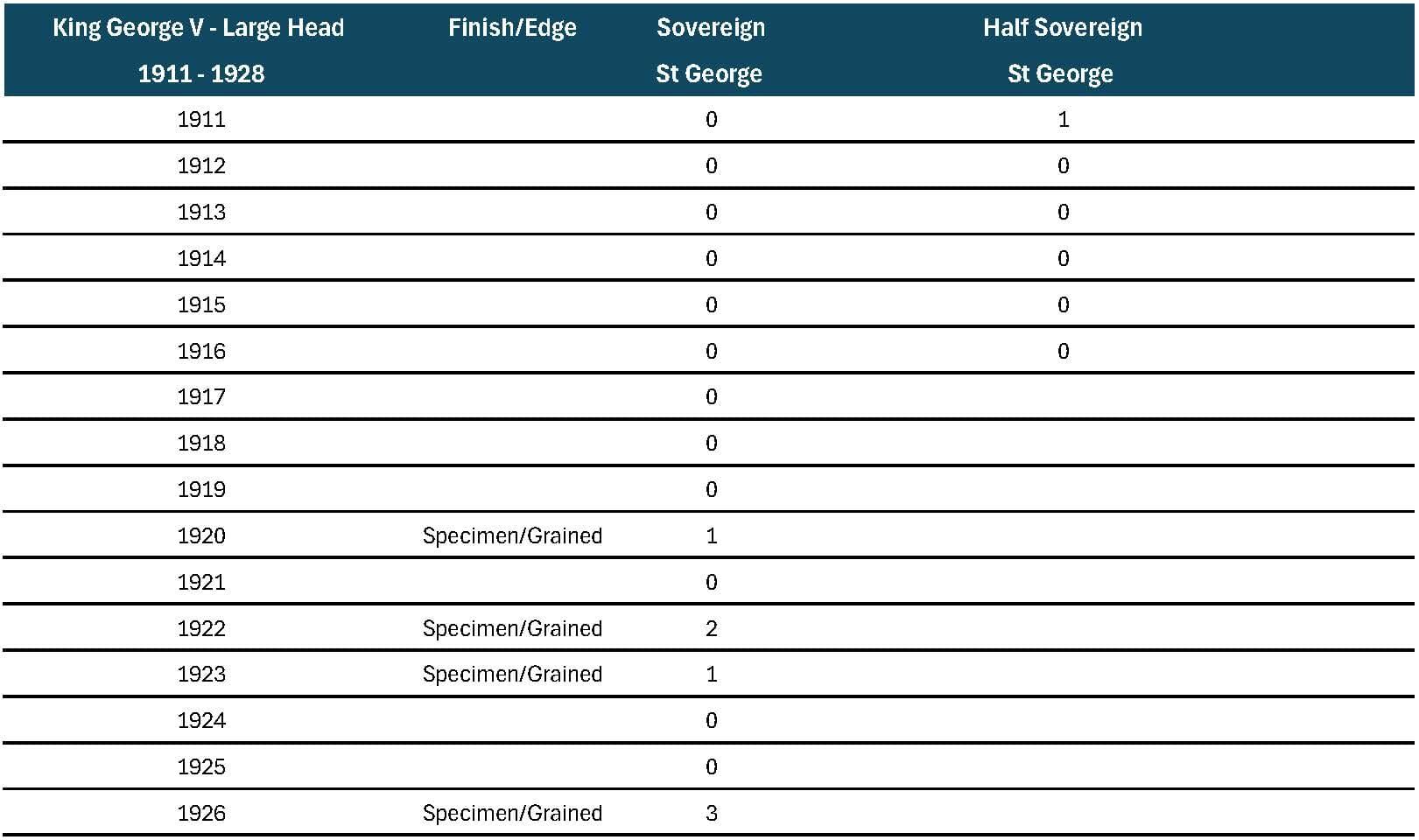Click the 1912 year cell
Viewport: 1419px width, 840px height.
pos(201,166)
